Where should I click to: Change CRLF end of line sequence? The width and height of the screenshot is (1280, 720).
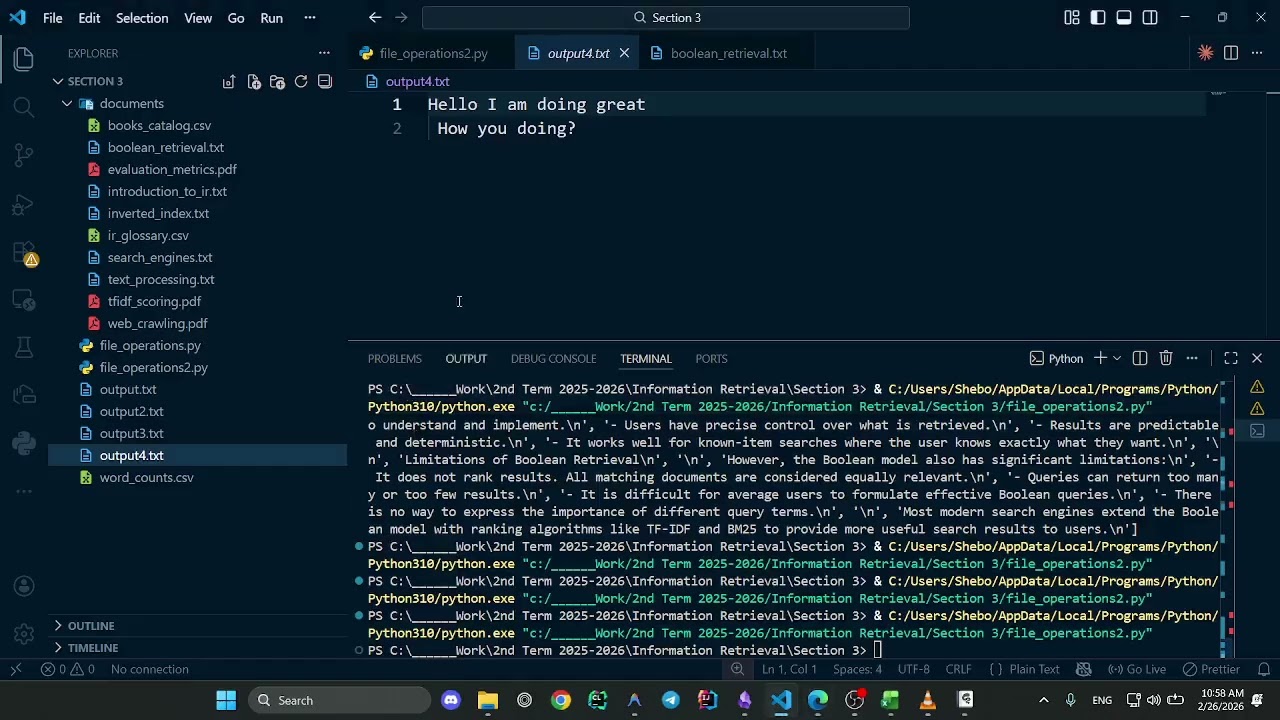[958, 670]
